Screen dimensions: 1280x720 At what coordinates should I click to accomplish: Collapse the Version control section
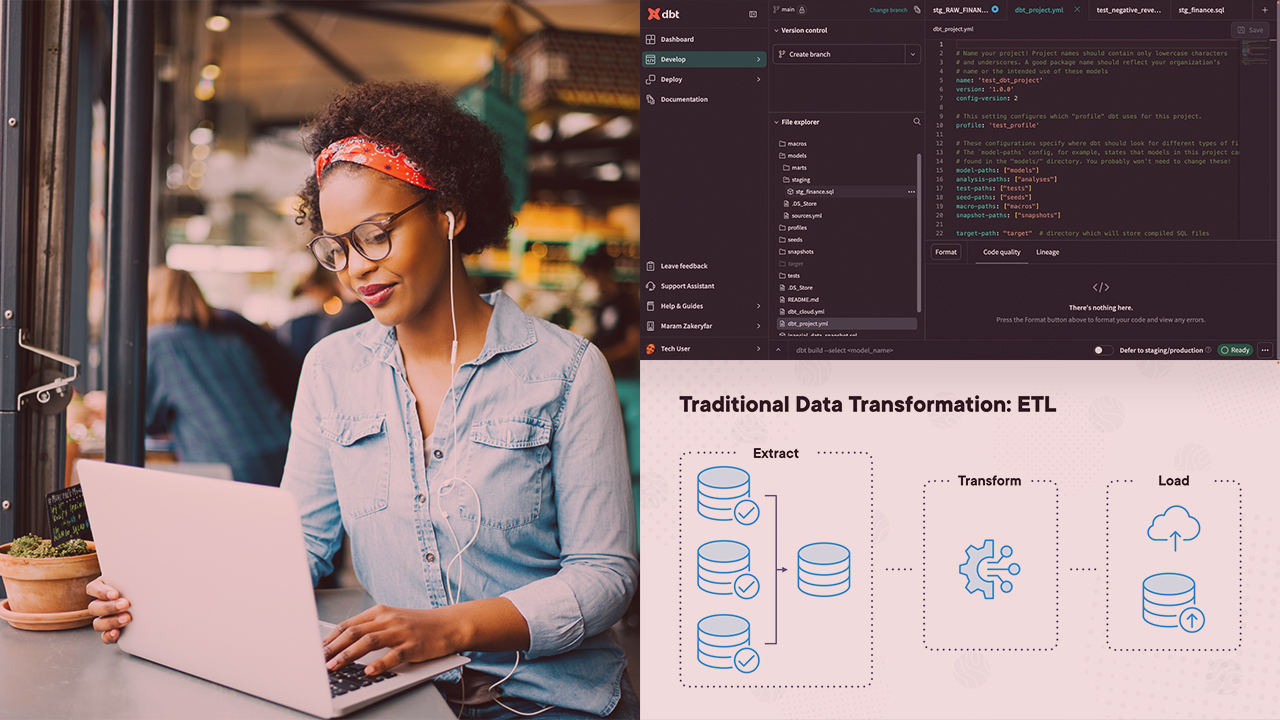[x=776, y=31]
